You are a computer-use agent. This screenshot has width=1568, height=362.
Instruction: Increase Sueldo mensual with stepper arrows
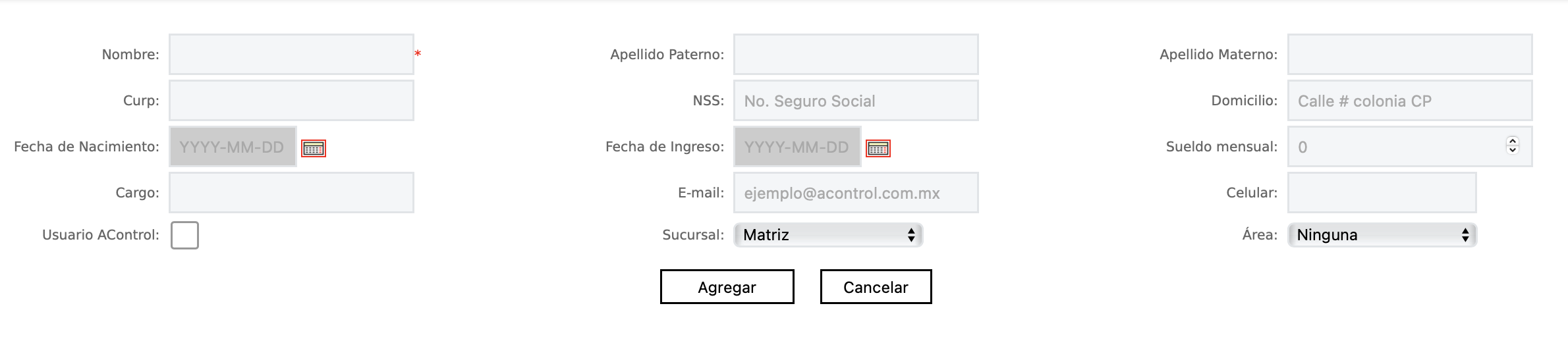1513,142
